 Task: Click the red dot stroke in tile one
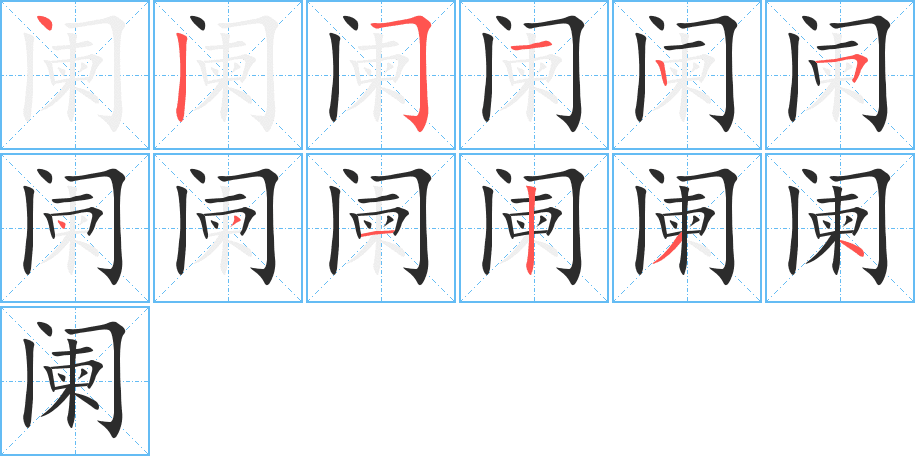45,25
